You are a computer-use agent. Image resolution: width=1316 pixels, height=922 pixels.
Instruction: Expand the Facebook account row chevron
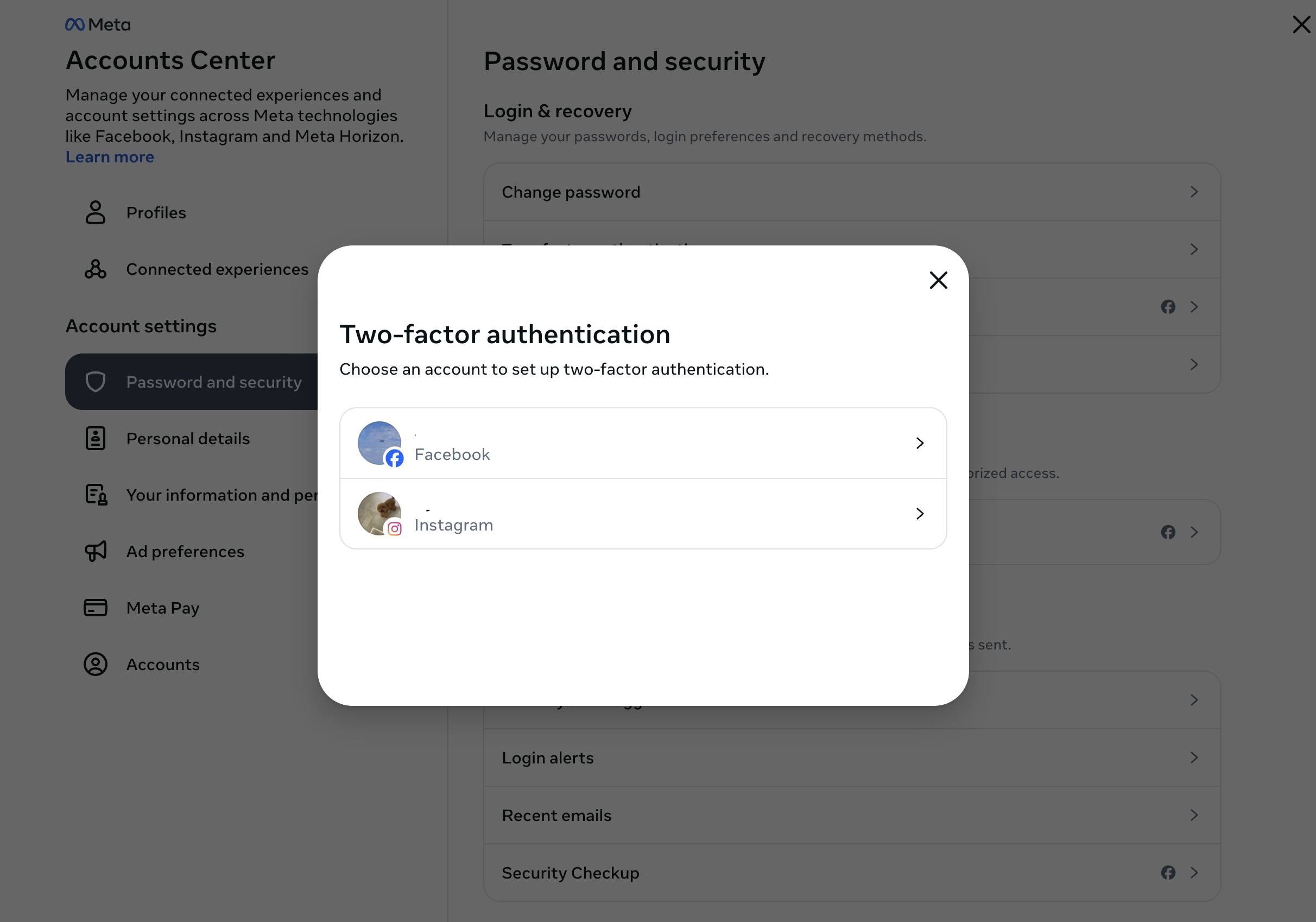919,443
